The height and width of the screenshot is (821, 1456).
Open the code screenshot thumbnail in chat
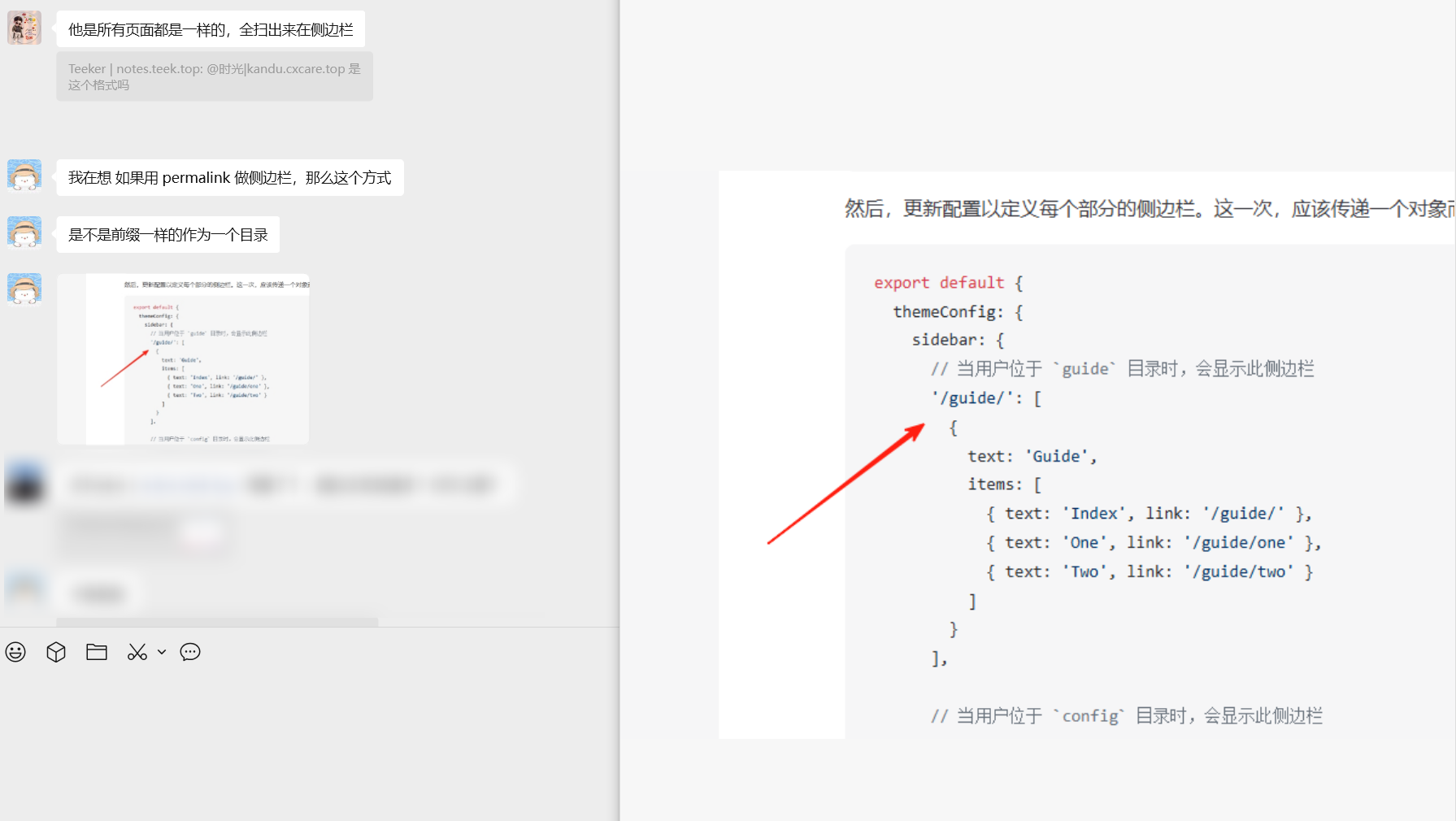point(183,359)
